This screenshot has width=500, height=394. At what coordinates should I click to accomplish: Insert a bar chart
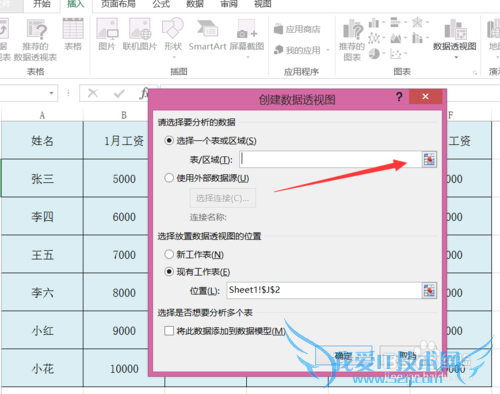coord(395,22)
